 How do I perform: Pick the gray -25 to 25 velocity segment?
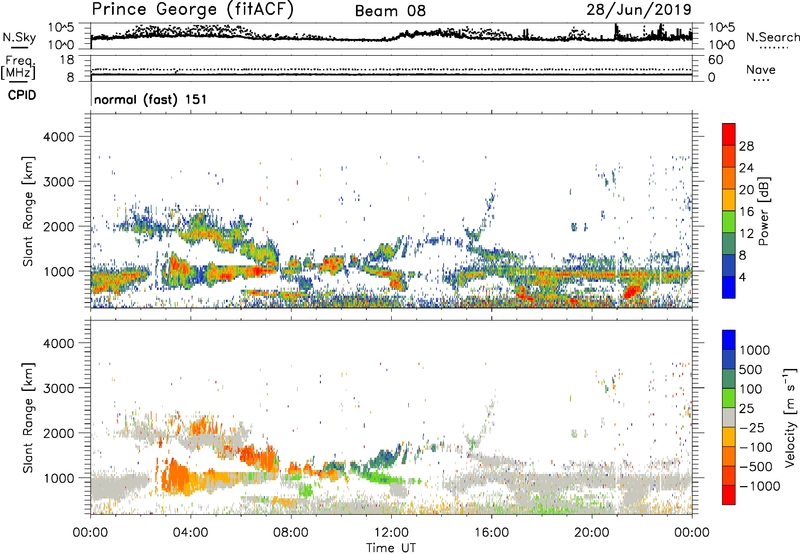coord(729,417)
